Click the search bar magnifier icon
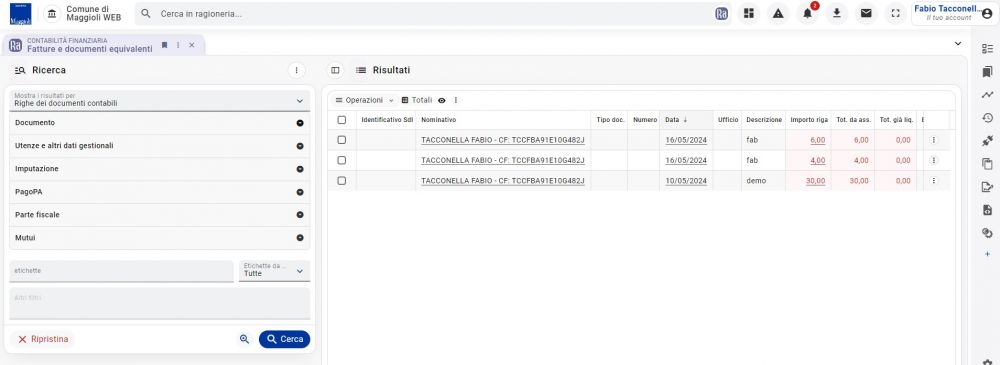Image resolution: width=1000 pixels, height=365 pixels. (146, 13)
